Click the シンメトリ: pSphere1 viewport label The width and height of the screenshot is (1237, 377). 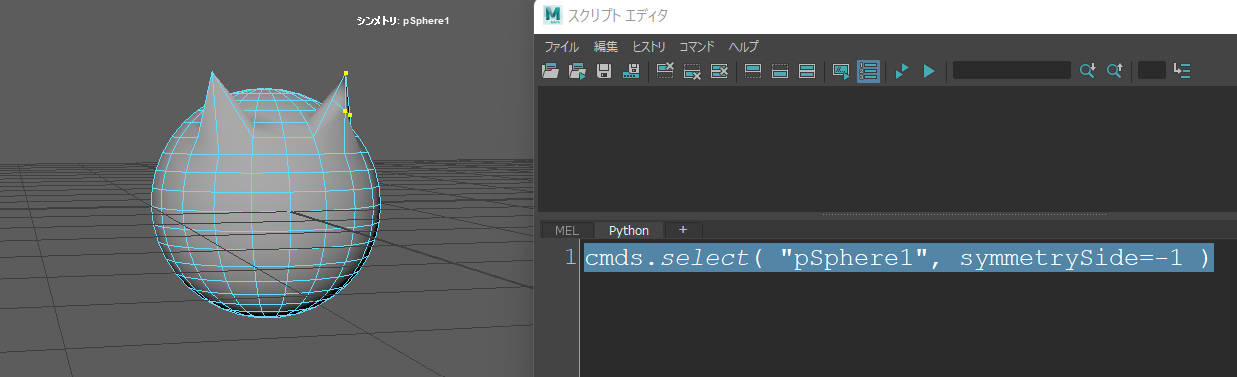tap(403, 20)
